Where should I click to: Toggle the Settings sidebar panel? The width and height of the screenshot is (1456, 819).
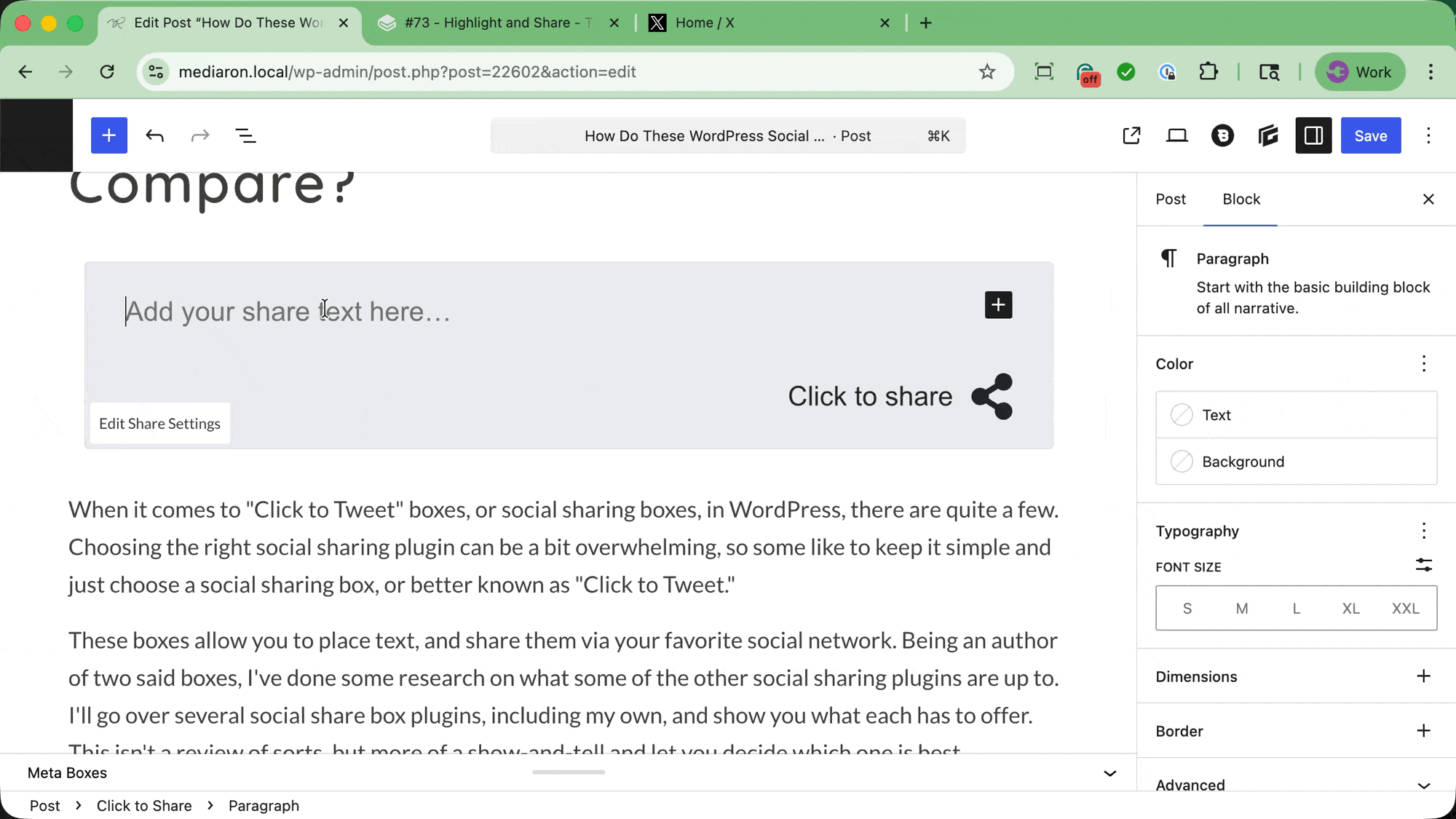[1313, 135]
